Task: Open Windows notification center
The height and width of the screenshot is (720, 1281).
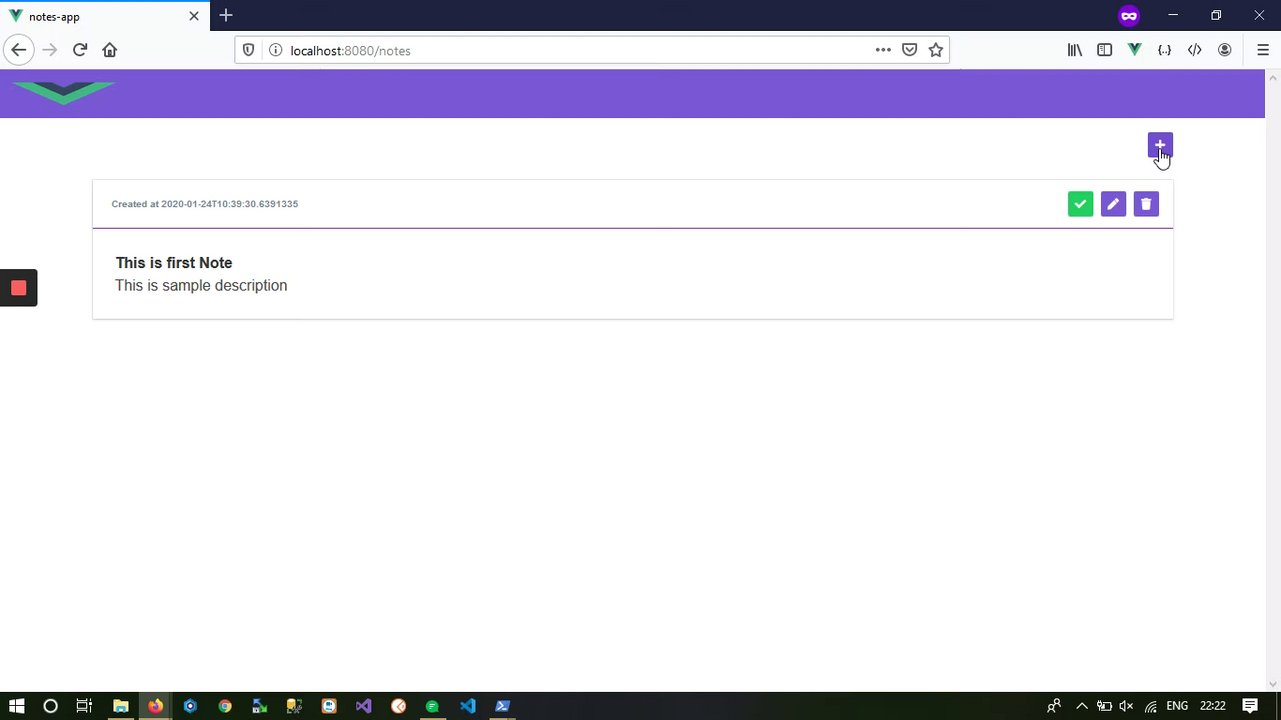Action: (x=1250, y=706)
